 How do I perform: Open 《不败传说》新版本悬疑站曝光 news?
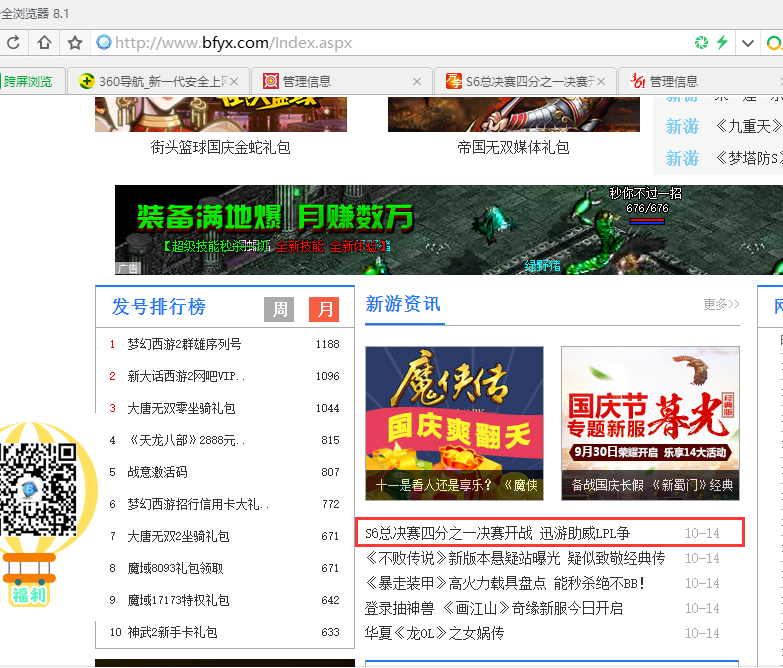click(x=515, y=558)
